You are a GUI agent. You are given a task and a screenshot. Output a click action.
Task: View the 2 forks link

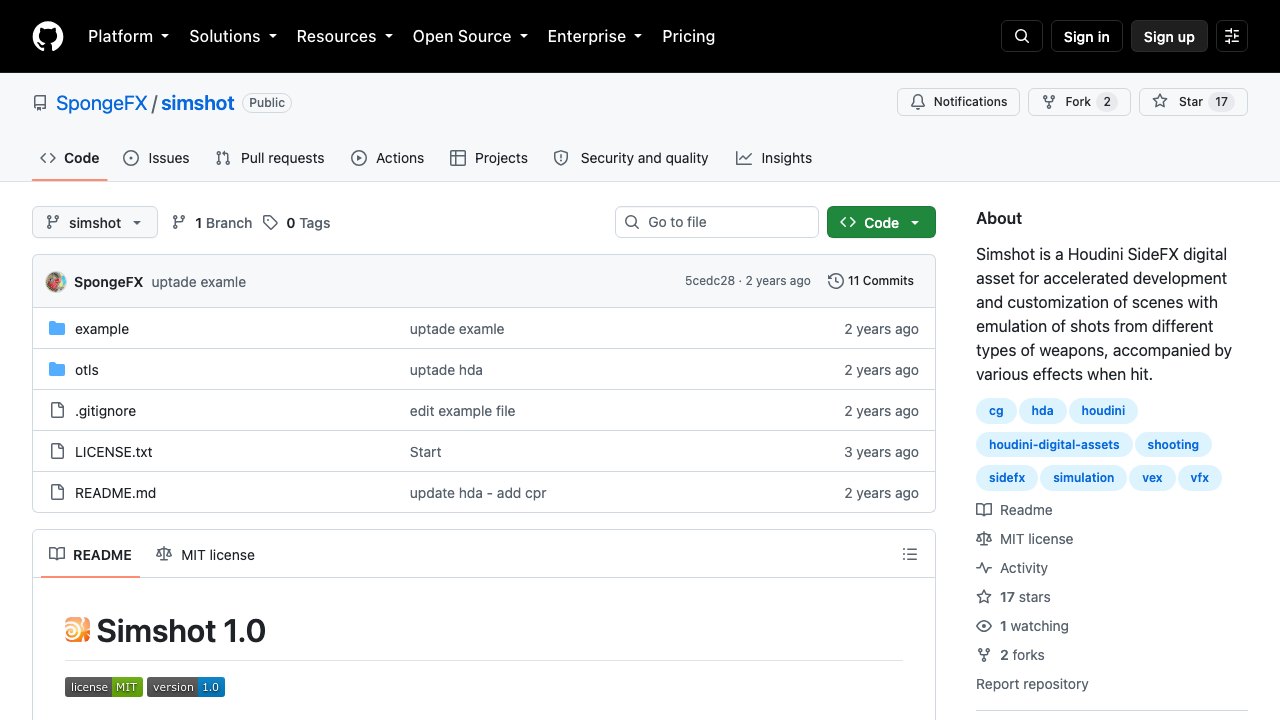(x=1010, y=655)
